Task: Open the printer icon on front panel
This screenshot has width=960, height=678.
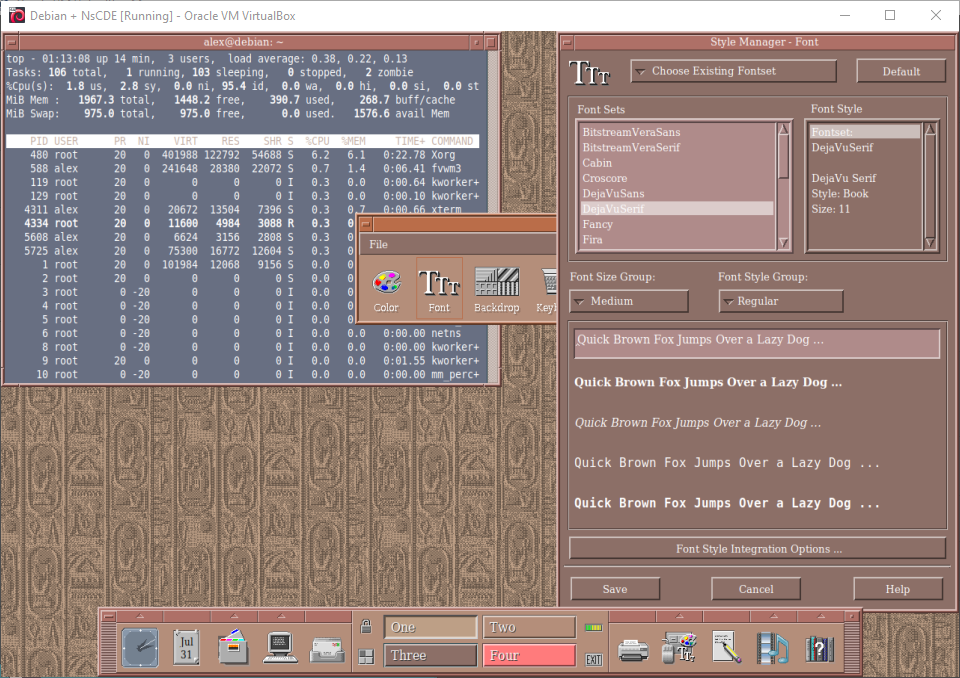Action: [633, 648]
